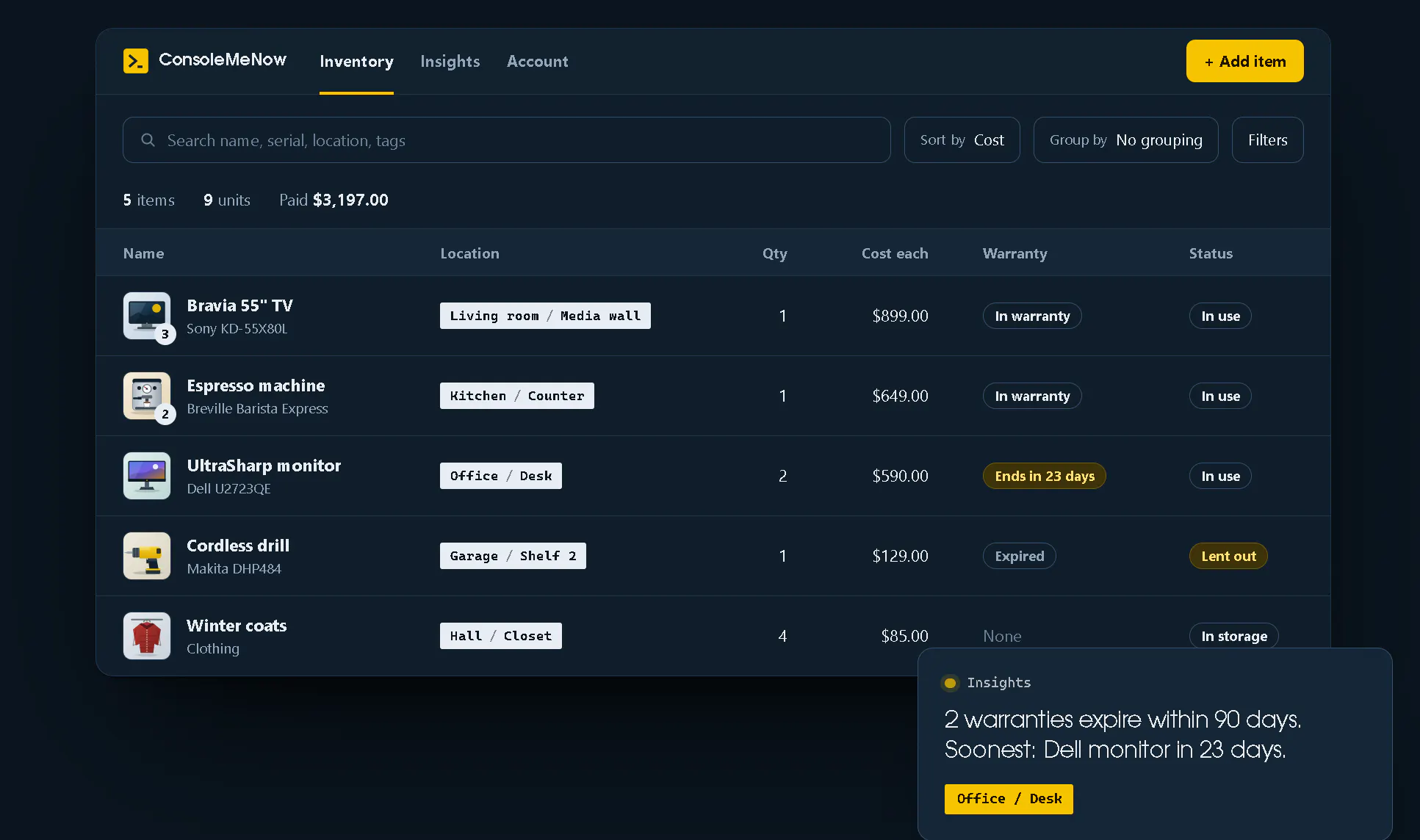
Task: Click the Office / Desk tag in monitor row
Action: pyautogui.click(x=500, y=476)
